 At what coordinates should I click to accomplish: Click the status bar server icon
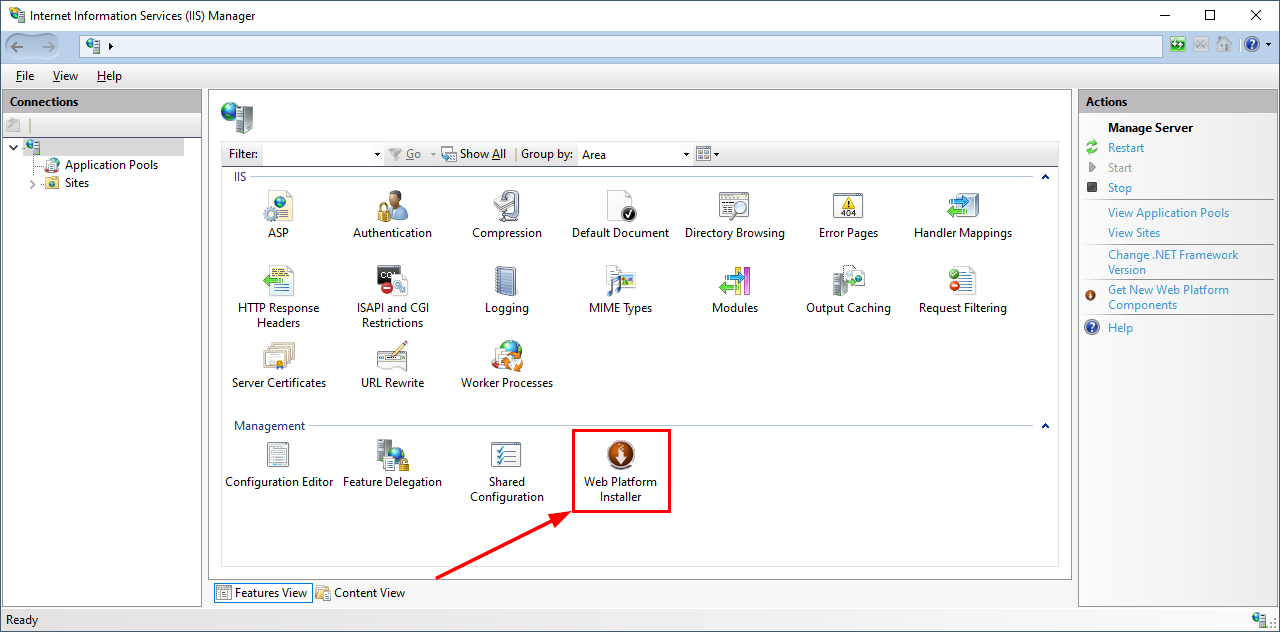click(1259, 620)
